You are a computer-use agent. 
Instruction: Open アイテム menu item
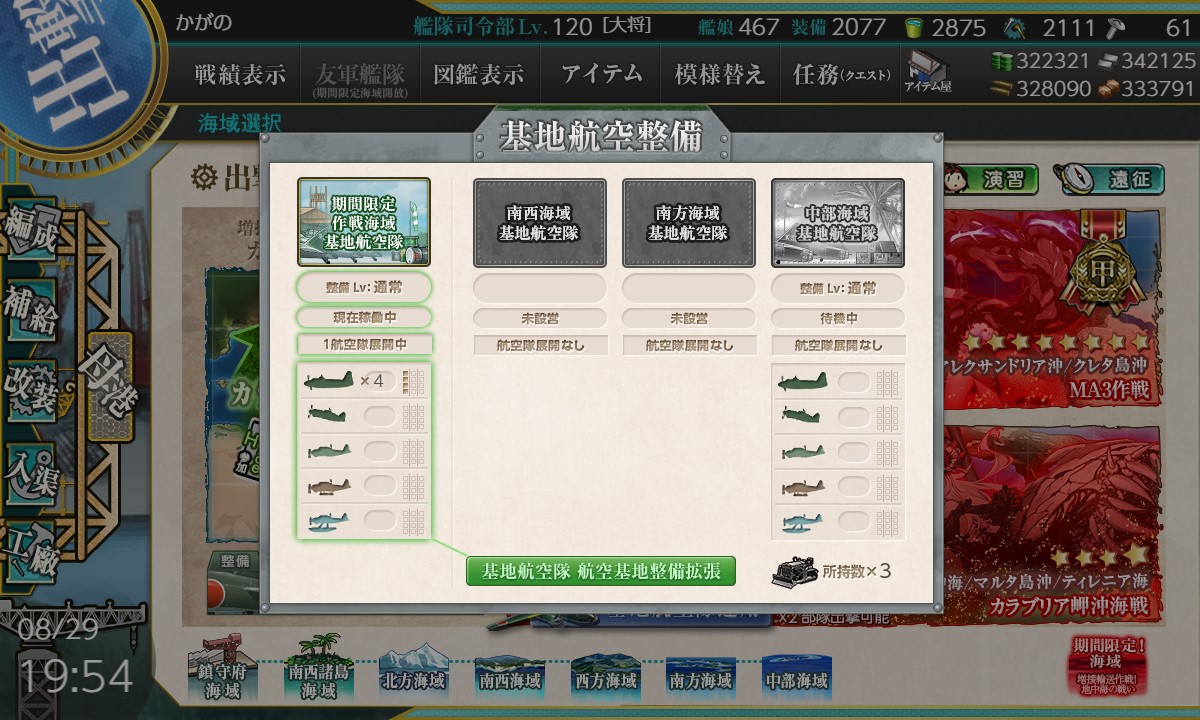[x=601, y=75]
